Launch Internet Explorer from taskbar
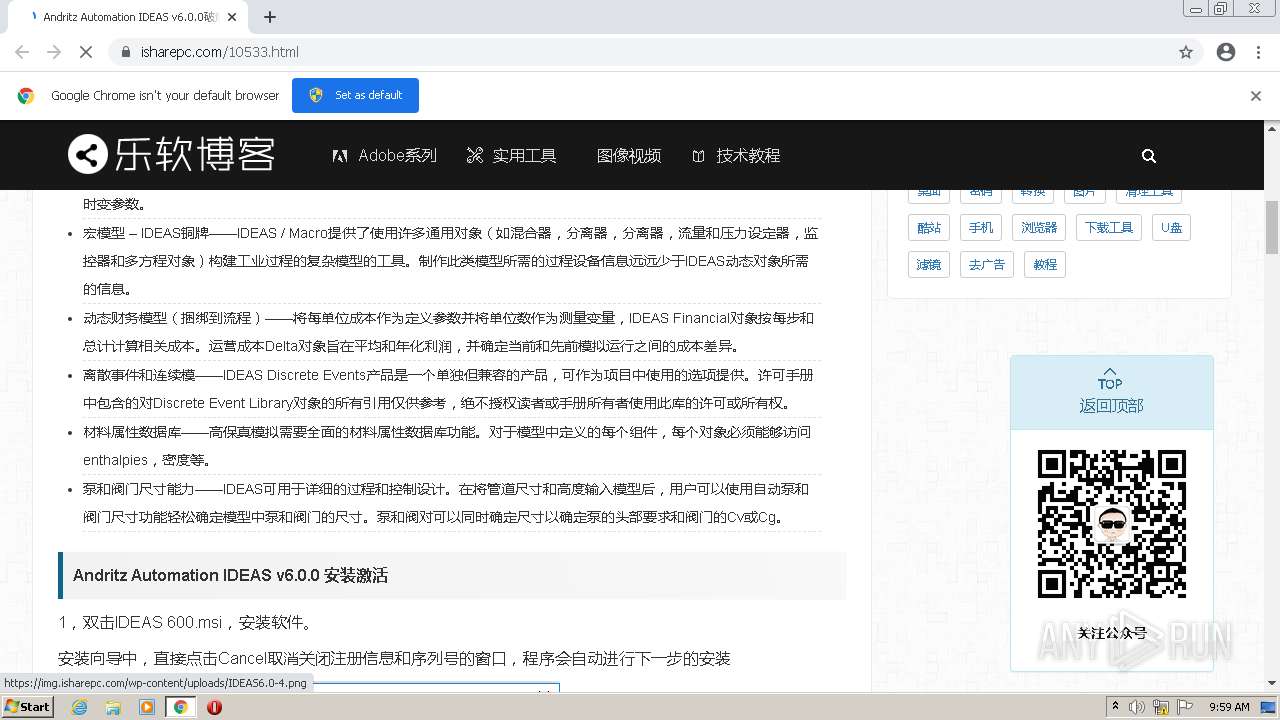Image resolution: width=1280 pixels, height=720 pixels. [79, 707]
